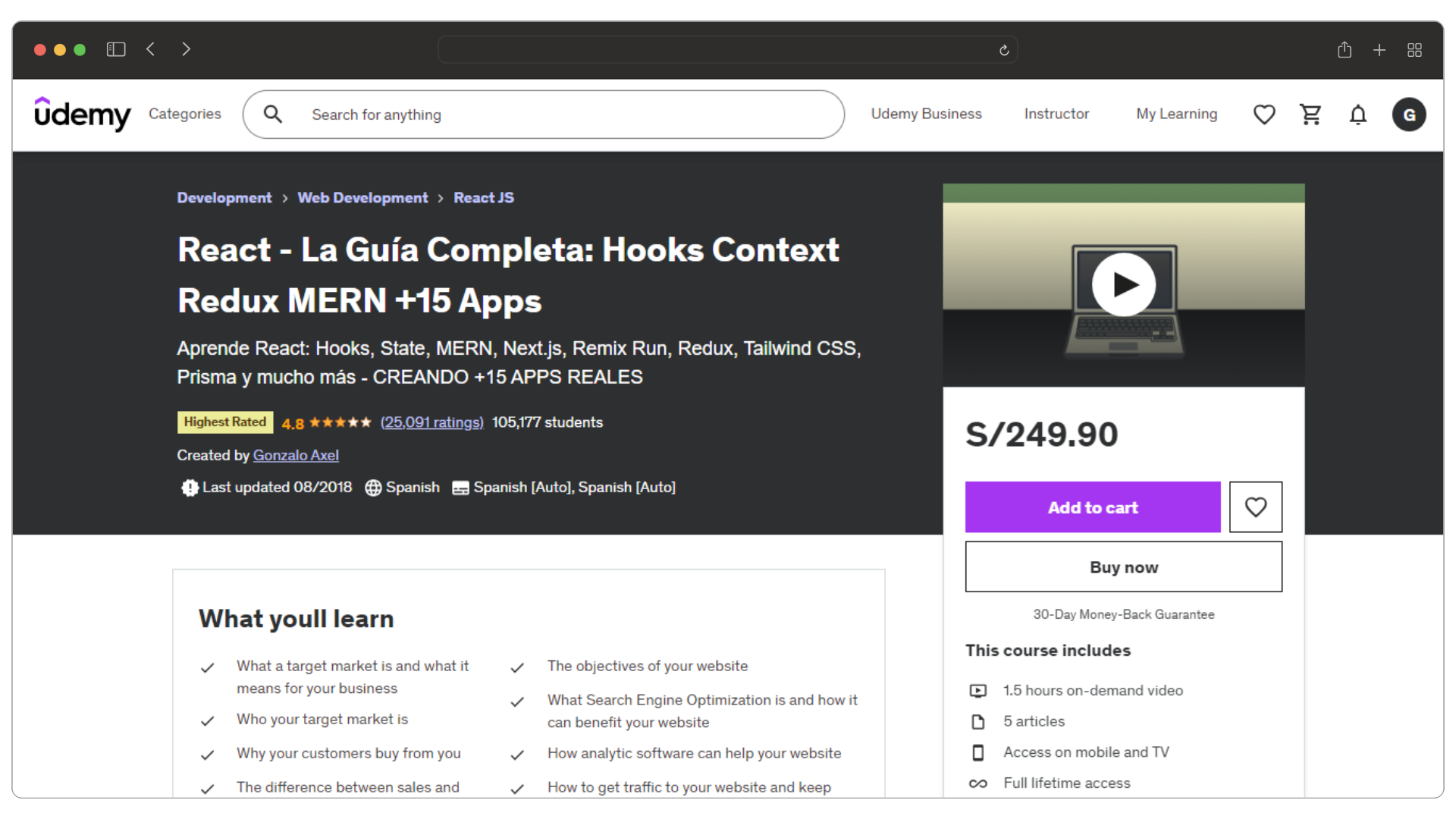Go forward in browser
The height and width of the screenshot is (819, 1456).
click(x=186, y=49)
